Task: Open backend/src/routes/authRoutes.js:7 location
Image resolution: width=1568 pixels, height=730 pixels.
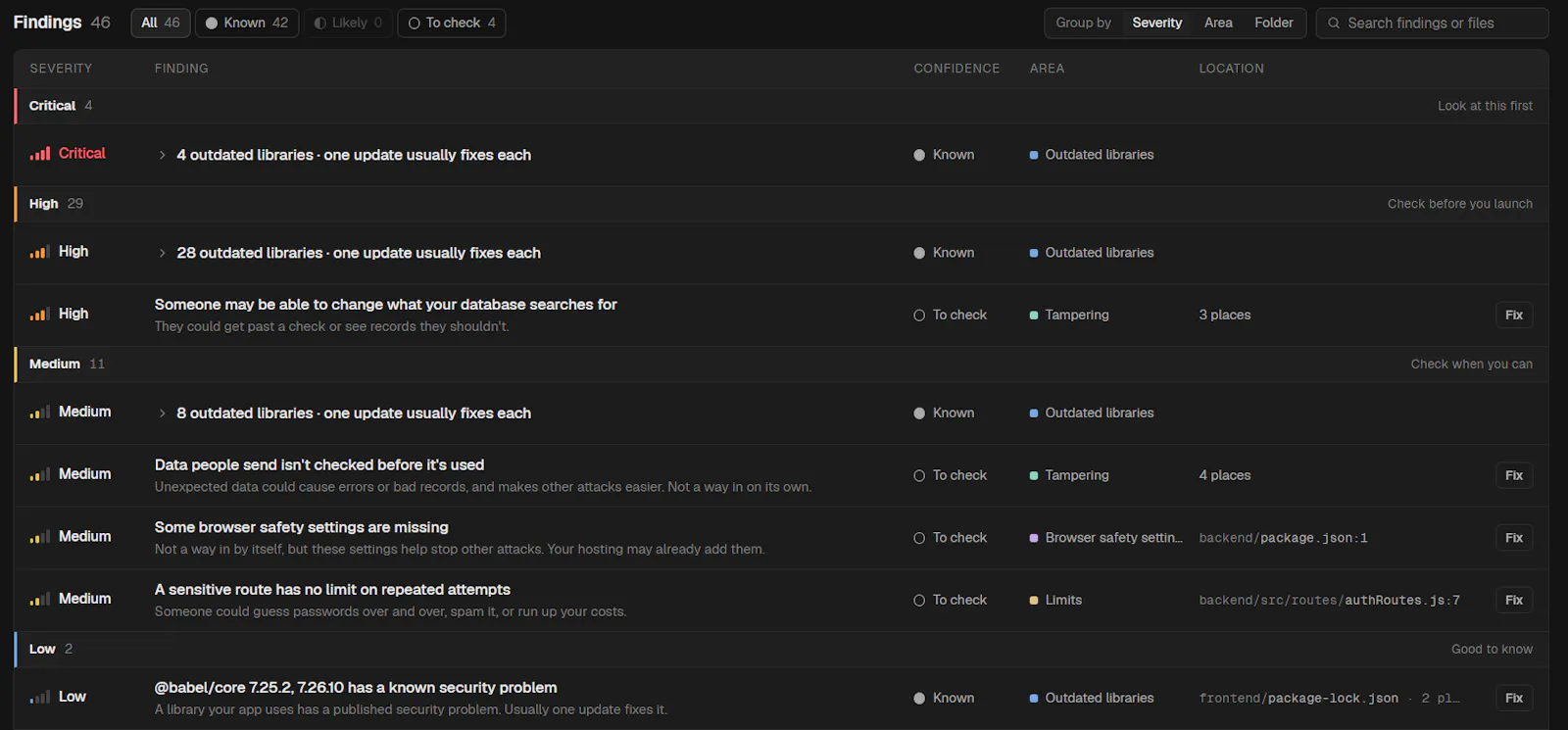Action: (1329, 601)
